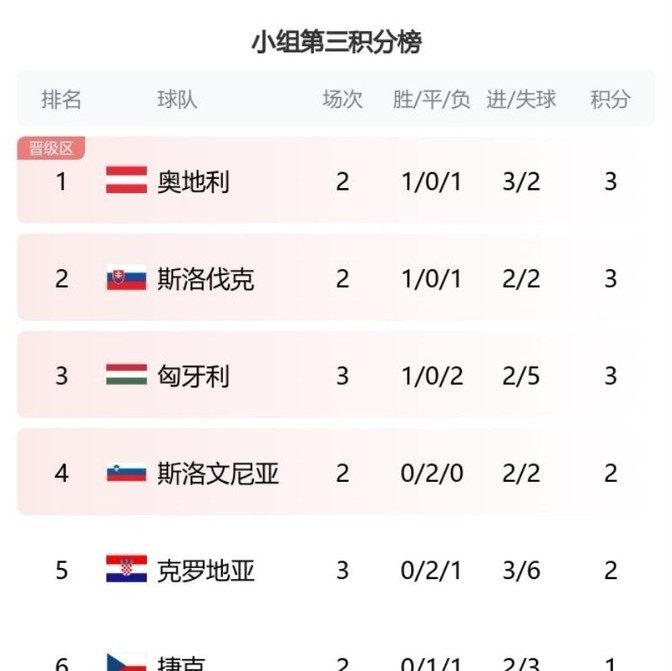Click the Czech flag icon
The height and width of the screenshot is (671, 672).
coord(126,662)
